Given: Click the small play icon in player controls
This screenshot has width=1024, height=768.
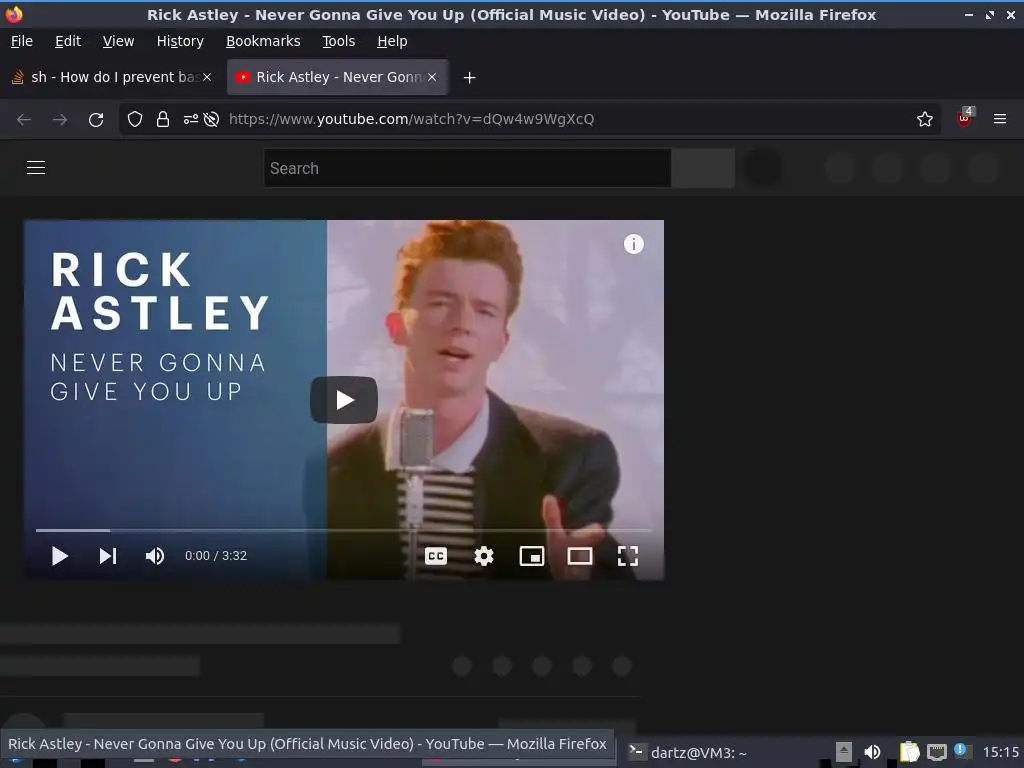Looking at the screenshot, I should pyautogui.click(x=59, y=556).
